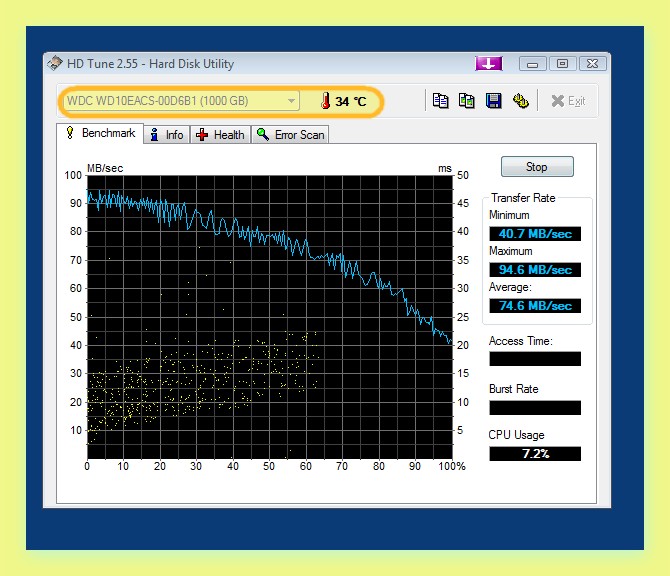This screenshot has width=670, height=576.
Task: Click the Minimum transfer rate value field
Action: coord(535,234)
